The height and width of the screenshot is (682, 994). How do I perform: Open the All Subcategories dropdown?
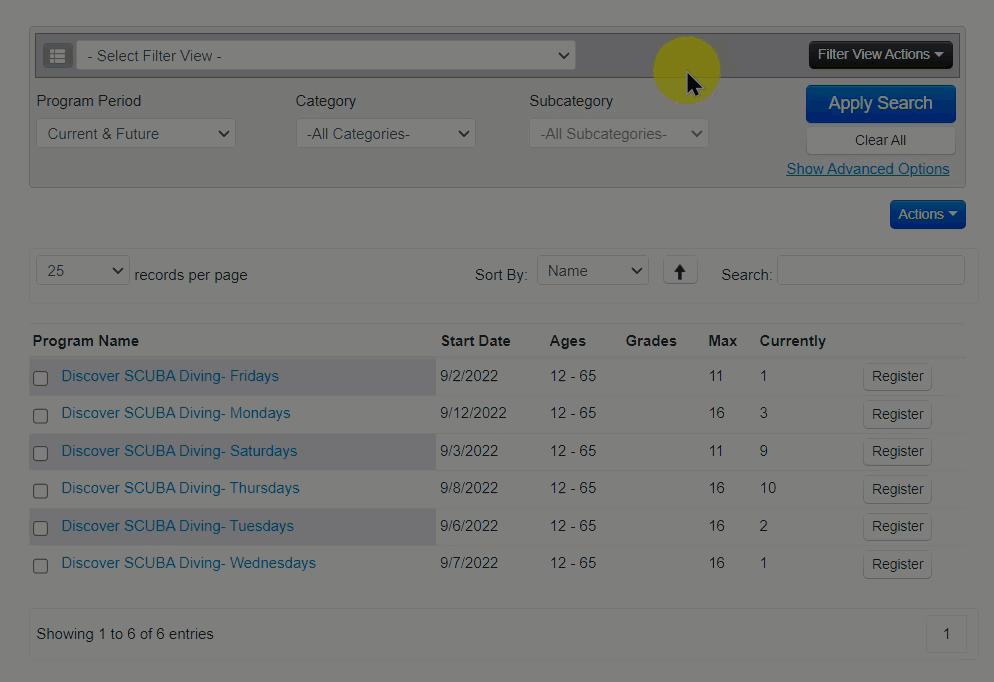[619, 134]
